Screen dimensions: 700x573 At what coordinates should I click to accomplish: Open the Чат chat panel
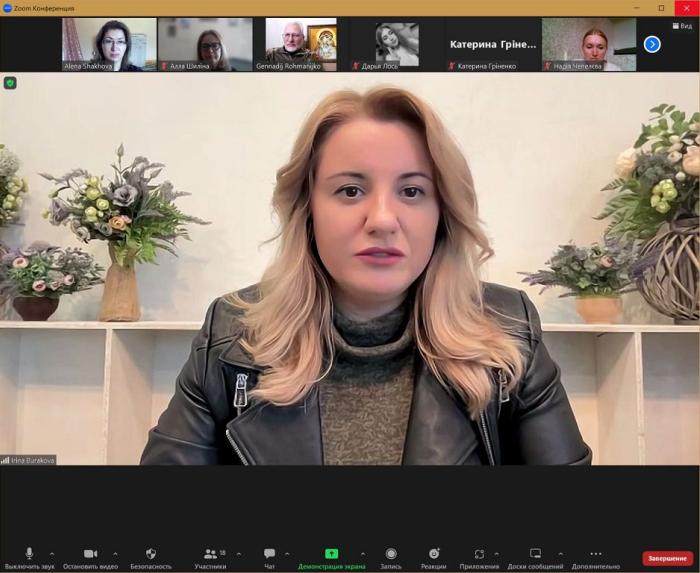[x=269, y=555]
